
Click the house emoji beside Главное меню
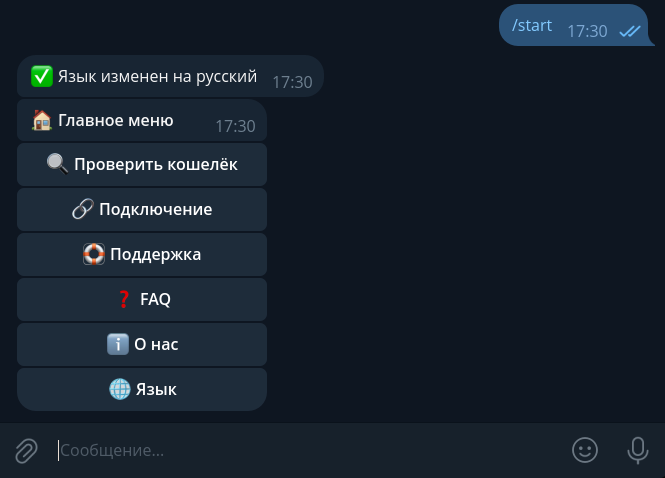click(42, 121)
